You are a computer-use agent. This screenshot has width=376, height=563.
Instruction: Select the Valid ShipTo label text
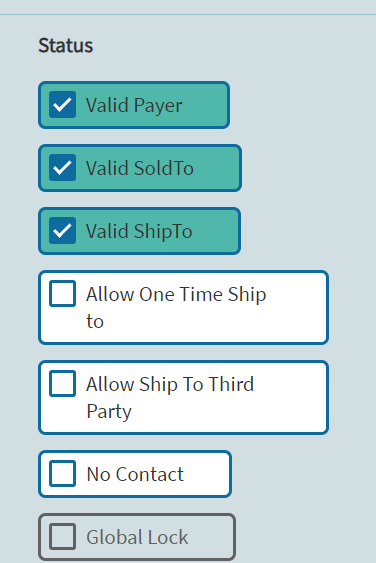139,232
